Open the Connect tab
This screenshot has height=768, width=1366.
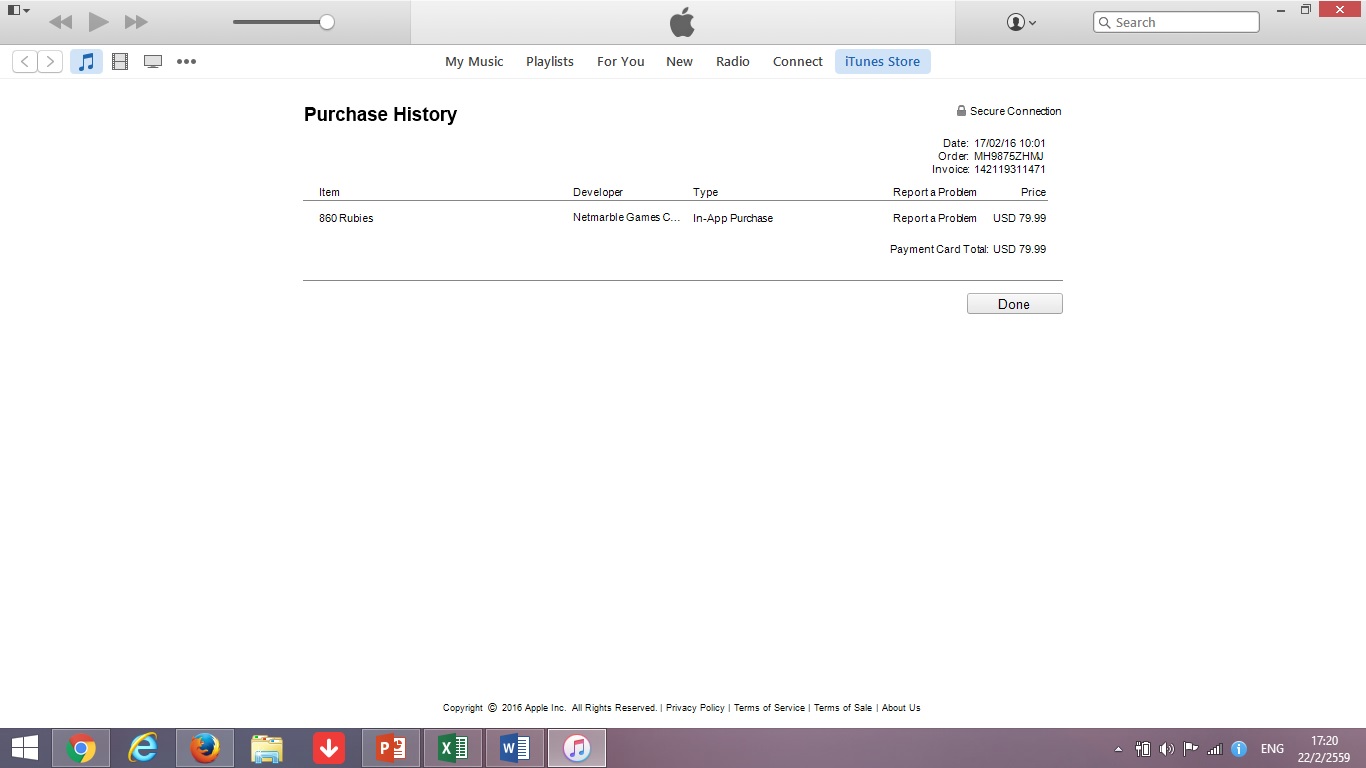(798, 61)
